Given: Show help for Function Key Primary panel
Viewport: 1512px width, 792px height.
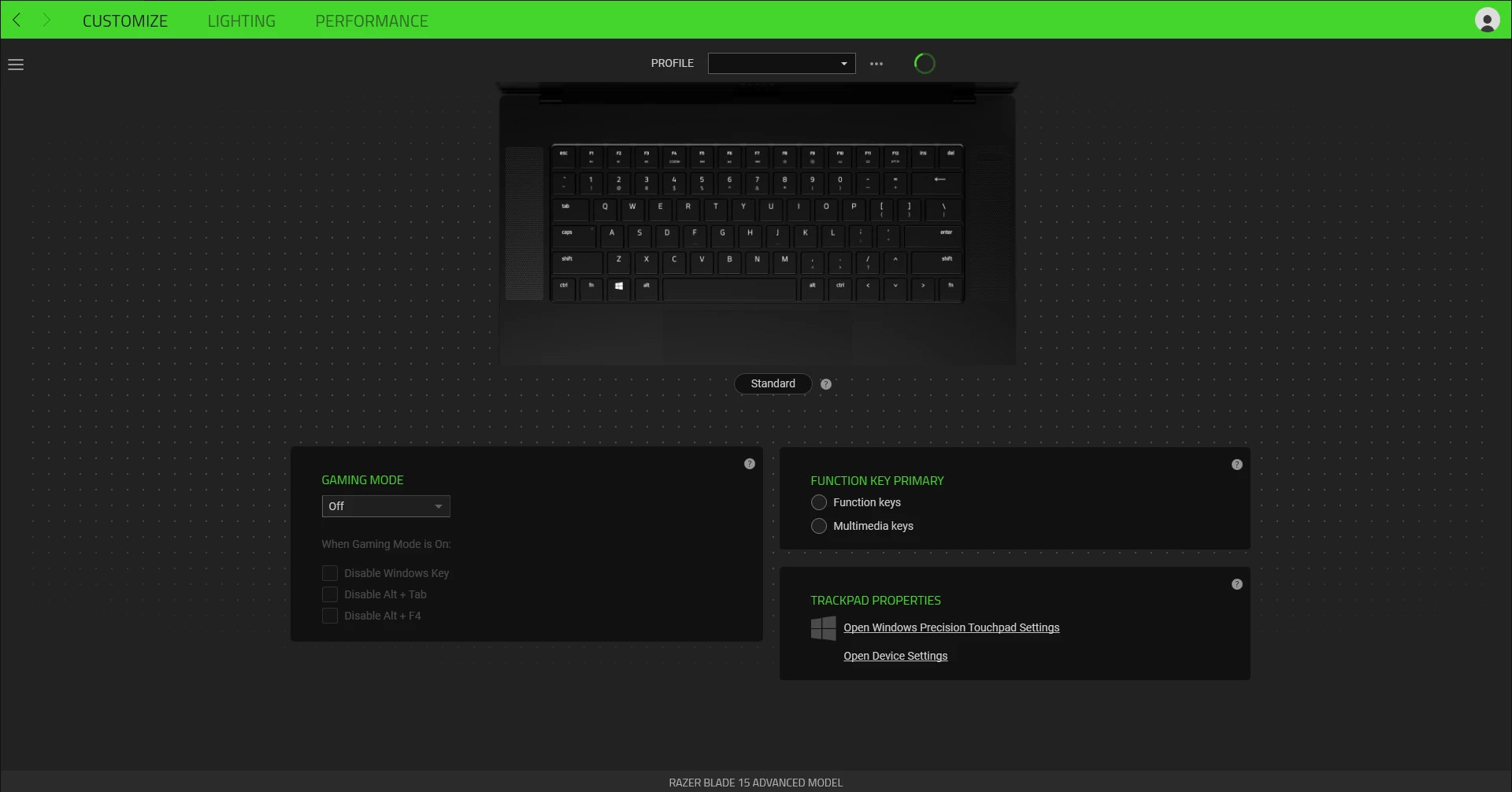Looking at the screenshot, I should coord(1237,464).
